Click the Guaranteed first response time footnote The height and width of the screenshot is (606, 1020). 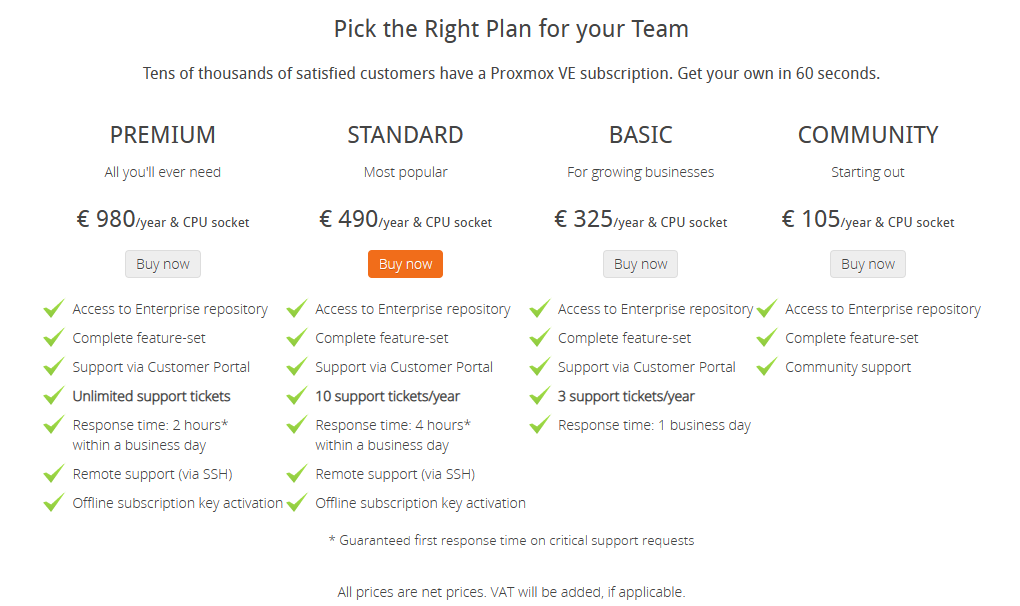pyautogui.click(x=511, y=540)
